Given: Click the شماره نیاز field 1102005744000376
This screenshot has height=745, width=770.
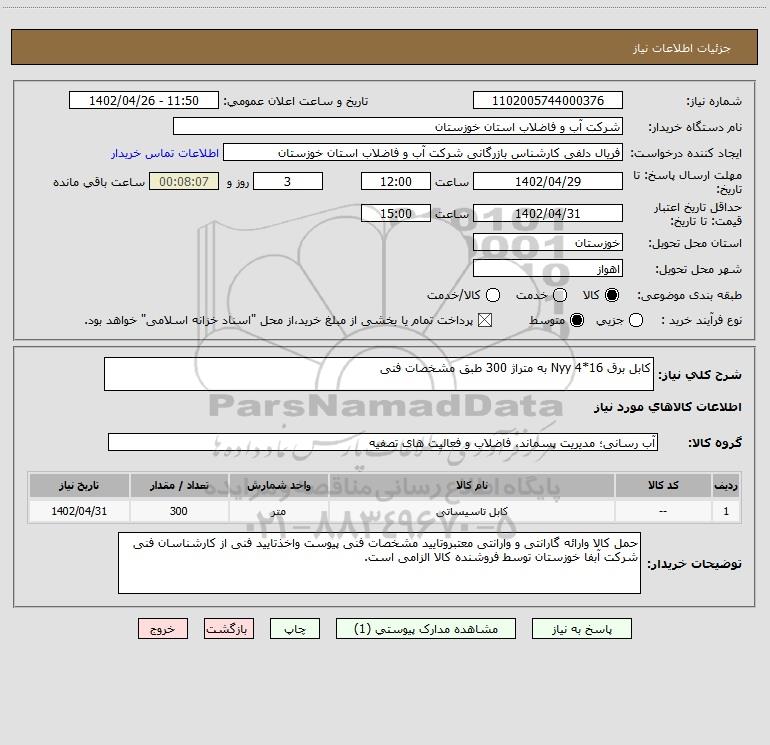Looking at the screenshot, I should click(548, 101).
